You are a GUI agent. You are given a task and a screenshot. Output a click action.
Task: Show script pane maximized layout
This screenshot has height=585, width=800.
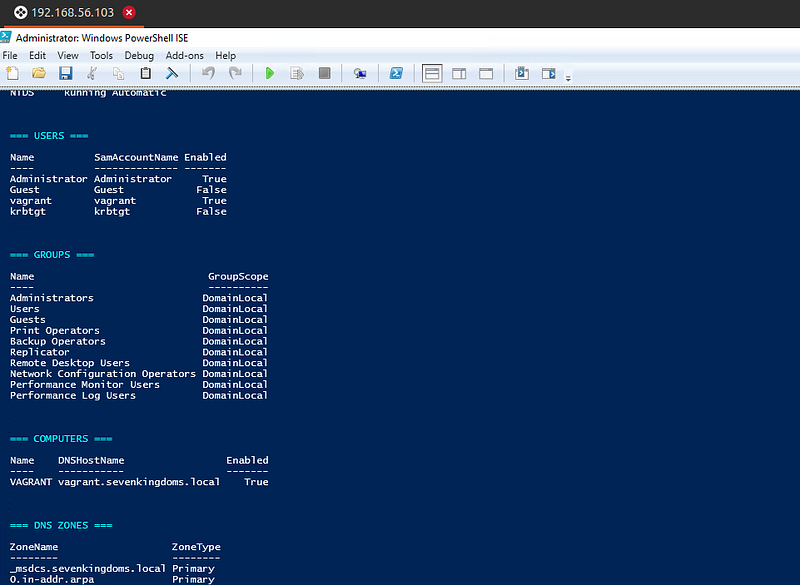click(486, 73)
